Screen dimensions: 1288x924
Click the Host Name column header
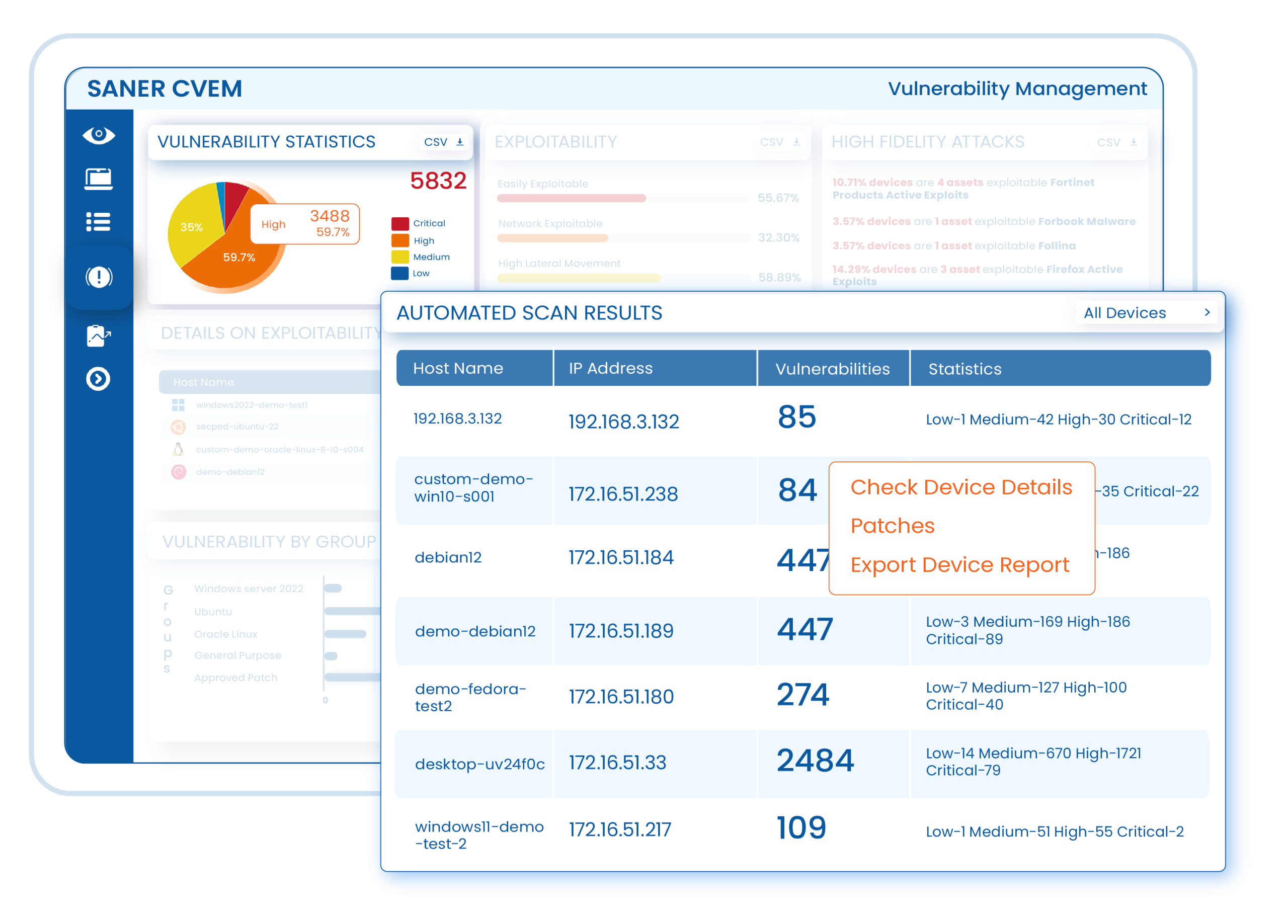458,369
